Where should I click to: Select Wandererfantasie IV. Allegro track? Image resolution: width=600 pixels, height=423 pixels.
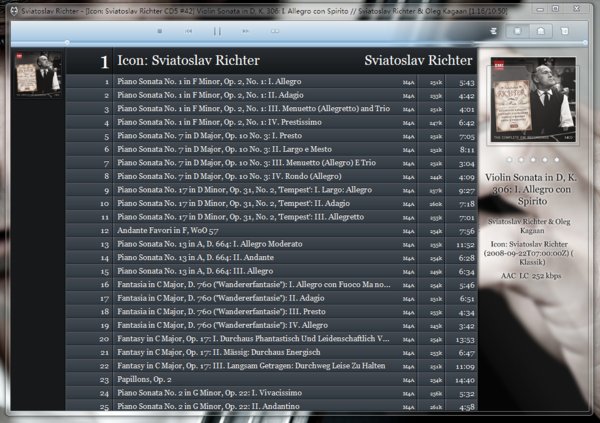271,325
